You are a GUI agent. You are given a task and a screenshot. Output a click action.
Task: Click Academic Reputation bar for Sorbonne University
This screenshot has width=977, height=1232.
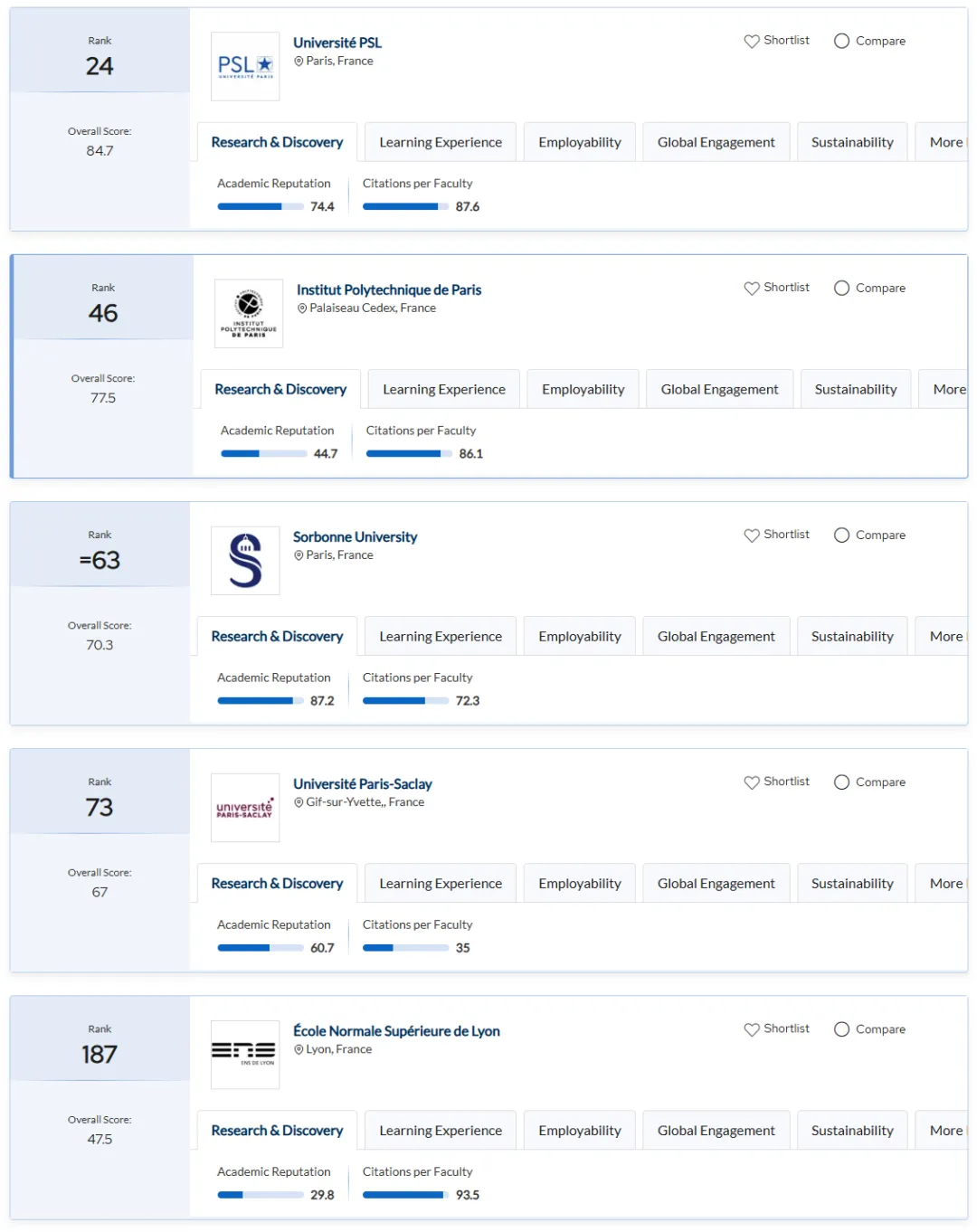[261, 701]
